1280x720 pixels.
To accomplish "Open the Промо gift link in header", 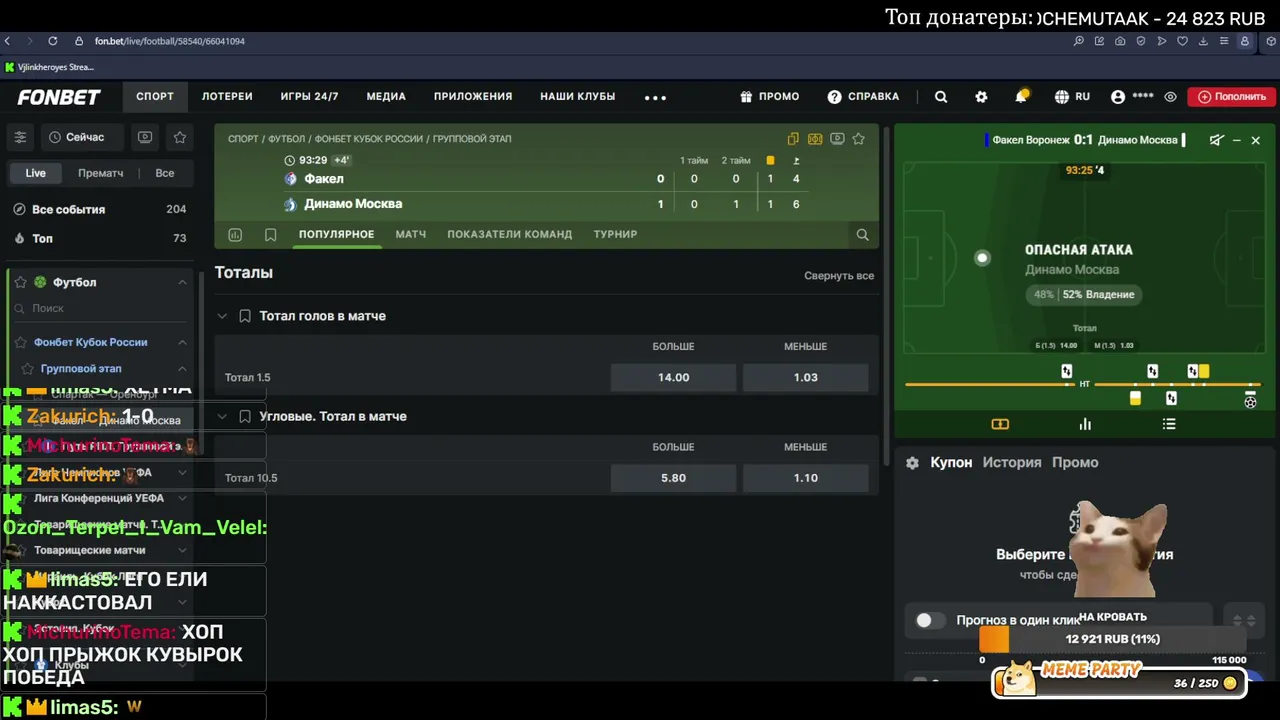I will [x=770, y=97].
